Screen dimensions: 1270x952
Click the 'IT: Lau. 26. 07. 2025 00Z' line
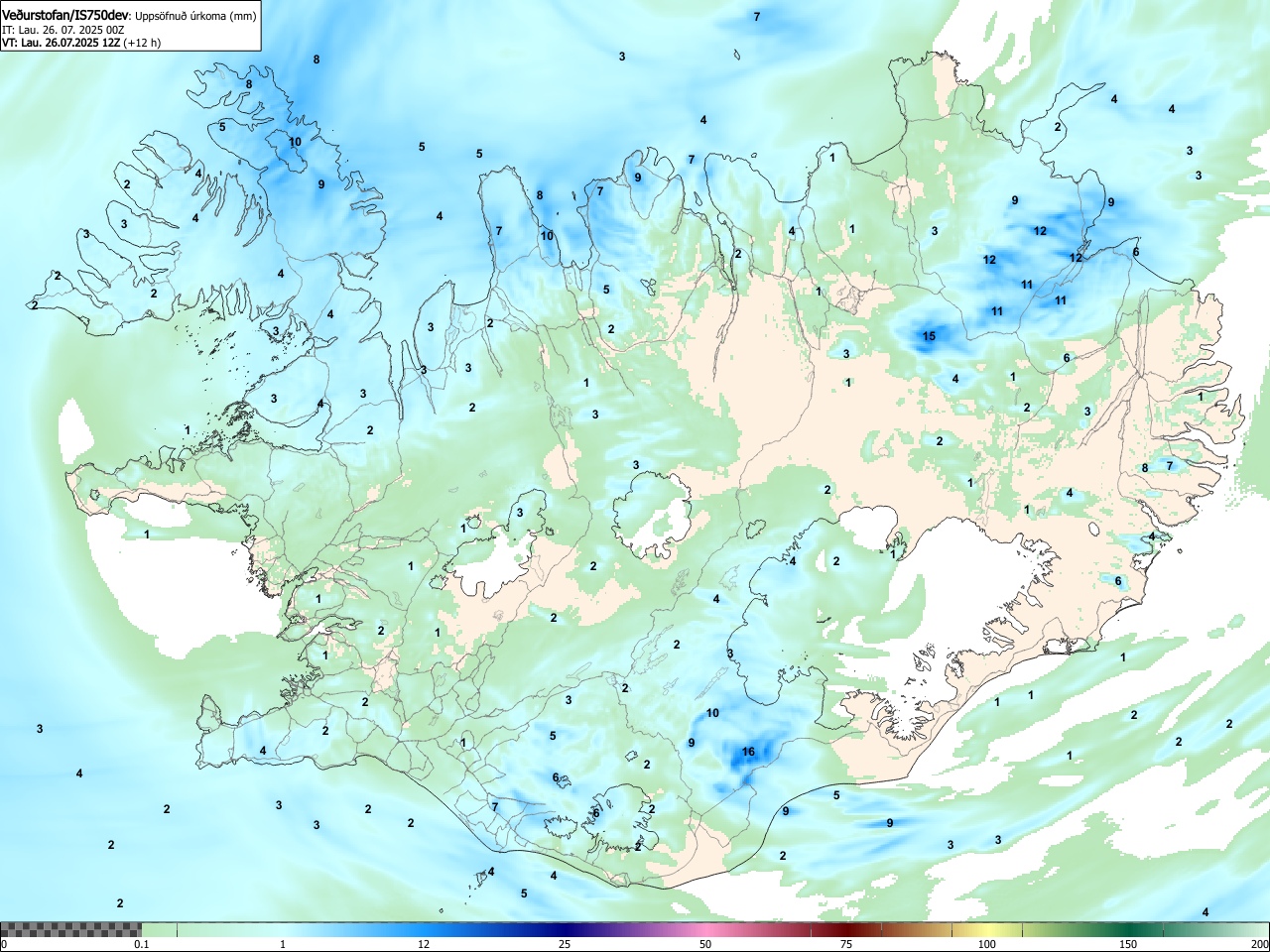click(63, 30)
